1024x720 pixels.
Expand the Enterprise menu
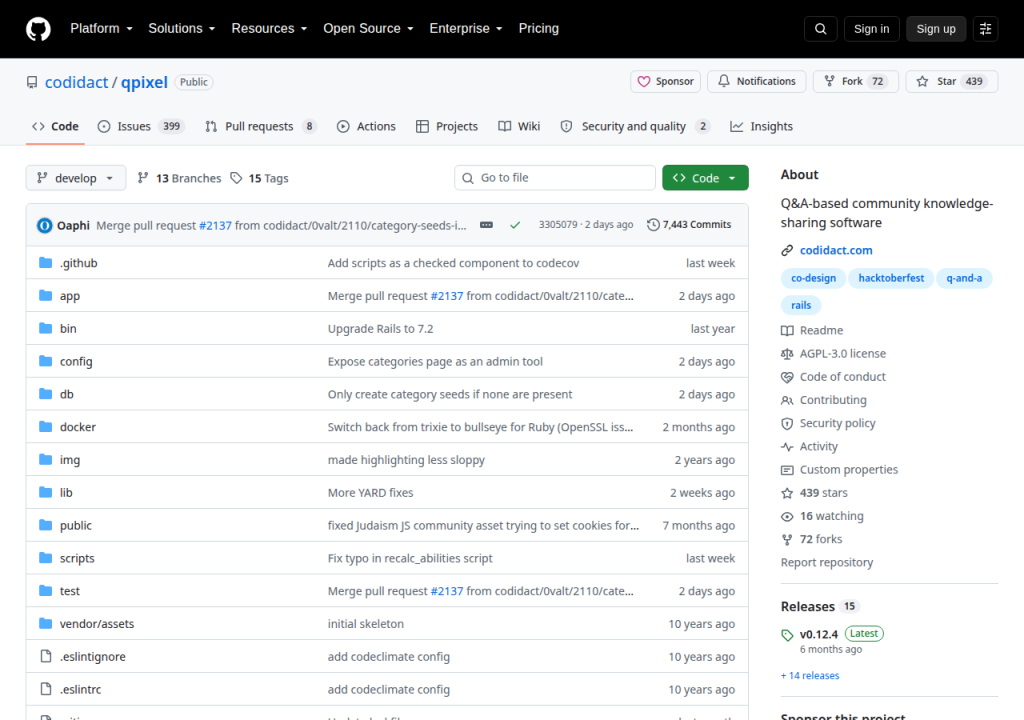466,29
